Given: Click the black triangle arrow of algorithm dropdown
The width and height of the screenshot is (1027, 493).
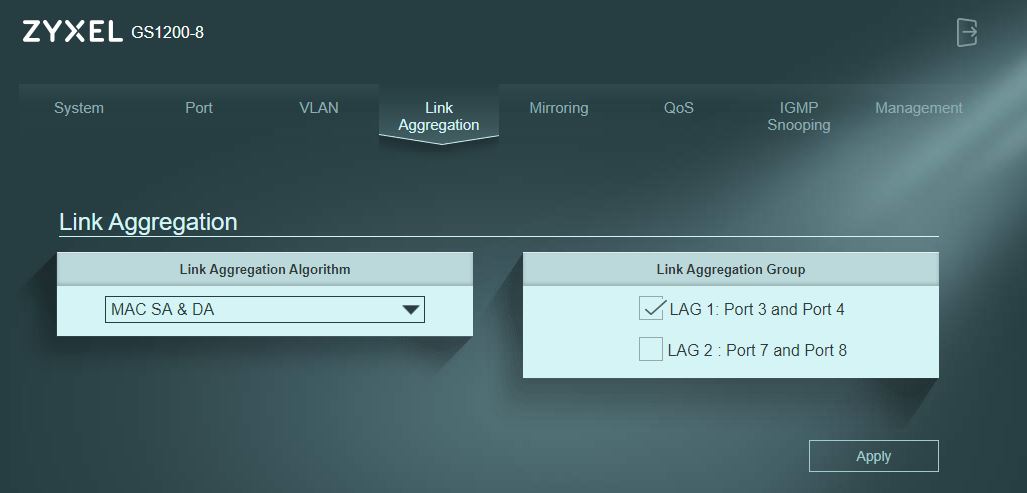Looking at the screenshot, I should (411, 310).
